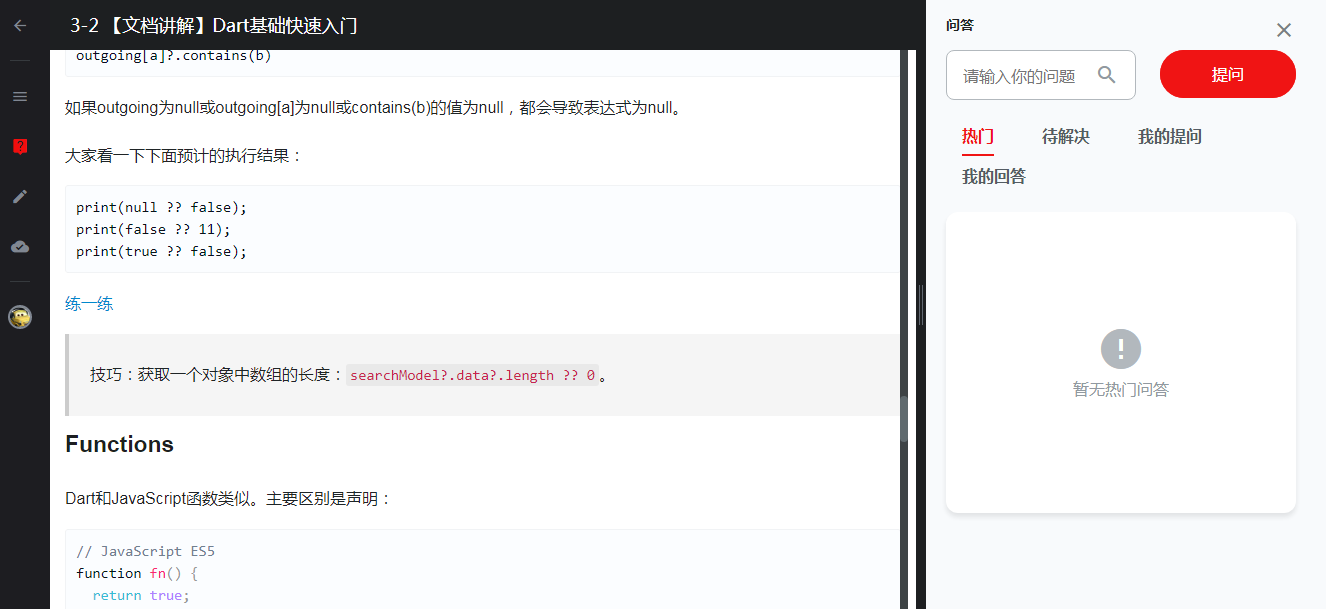Image resolution: width=1326 pixels, height=609 pixels.
Task: Click the red 提问 button
Action: pos(1228,74)
